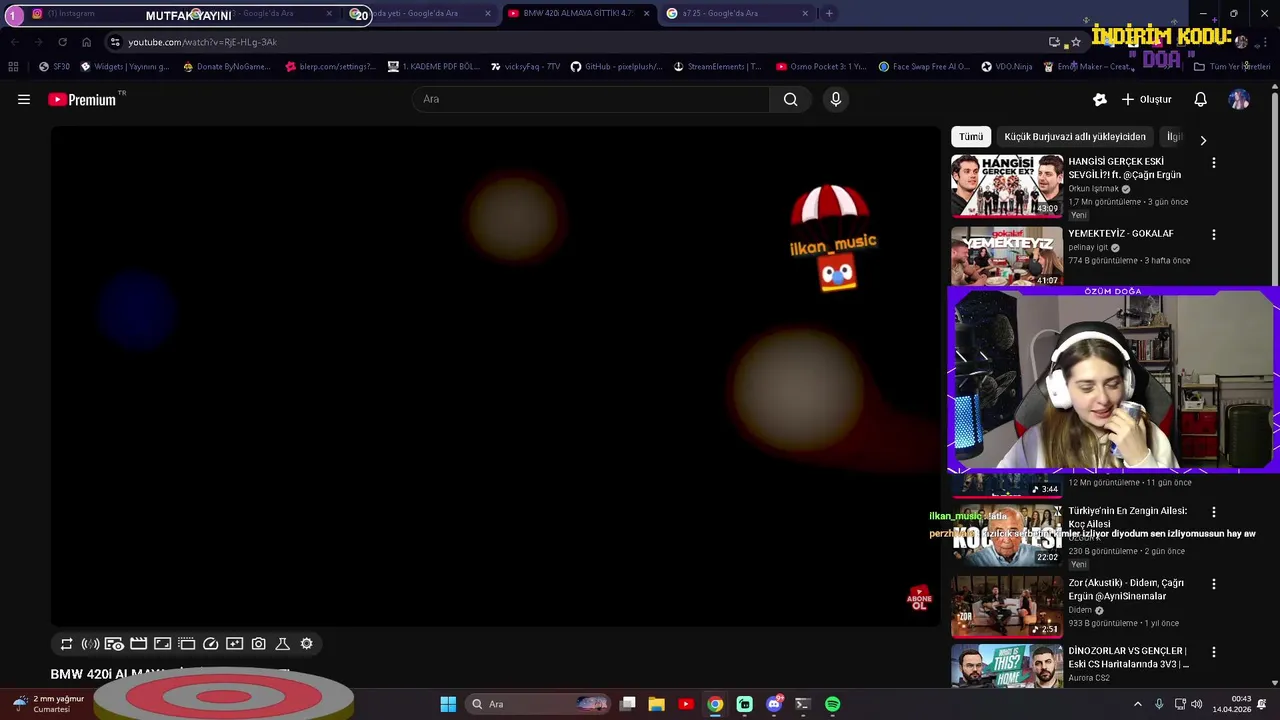Open options for 'DİNOZORLAR VS GENÇLER' video

(x=1214, y=652)
